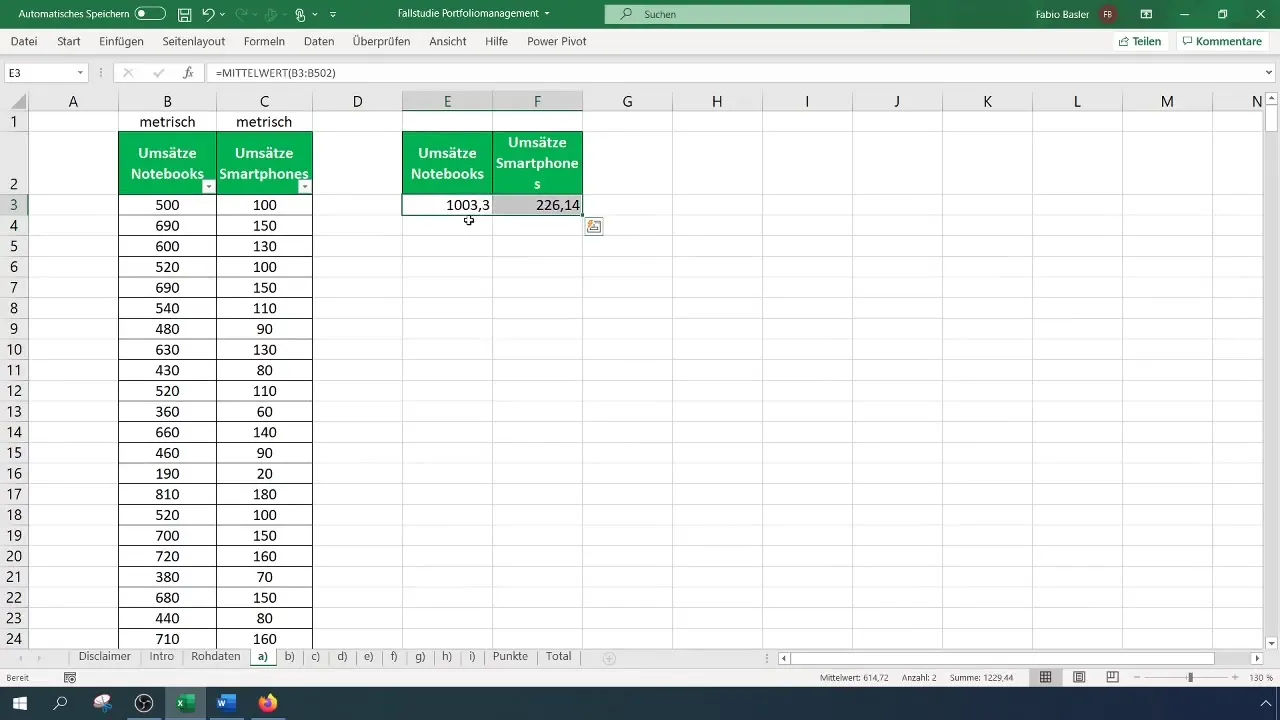Click the insert function fx icon
The height and width of the screenshot is (720, 1280).
(188, 73)
